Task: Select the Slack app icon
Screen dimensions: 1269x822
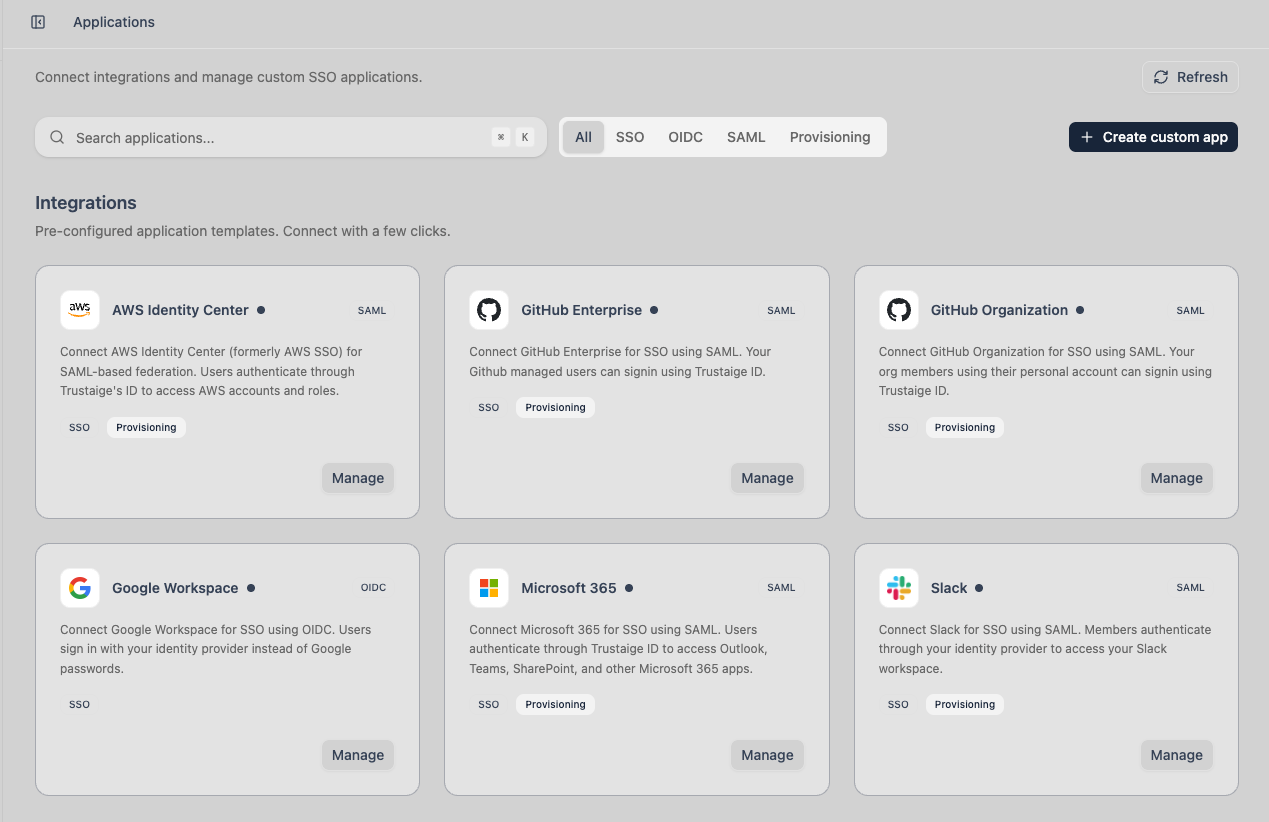Action: click(898, 588)
